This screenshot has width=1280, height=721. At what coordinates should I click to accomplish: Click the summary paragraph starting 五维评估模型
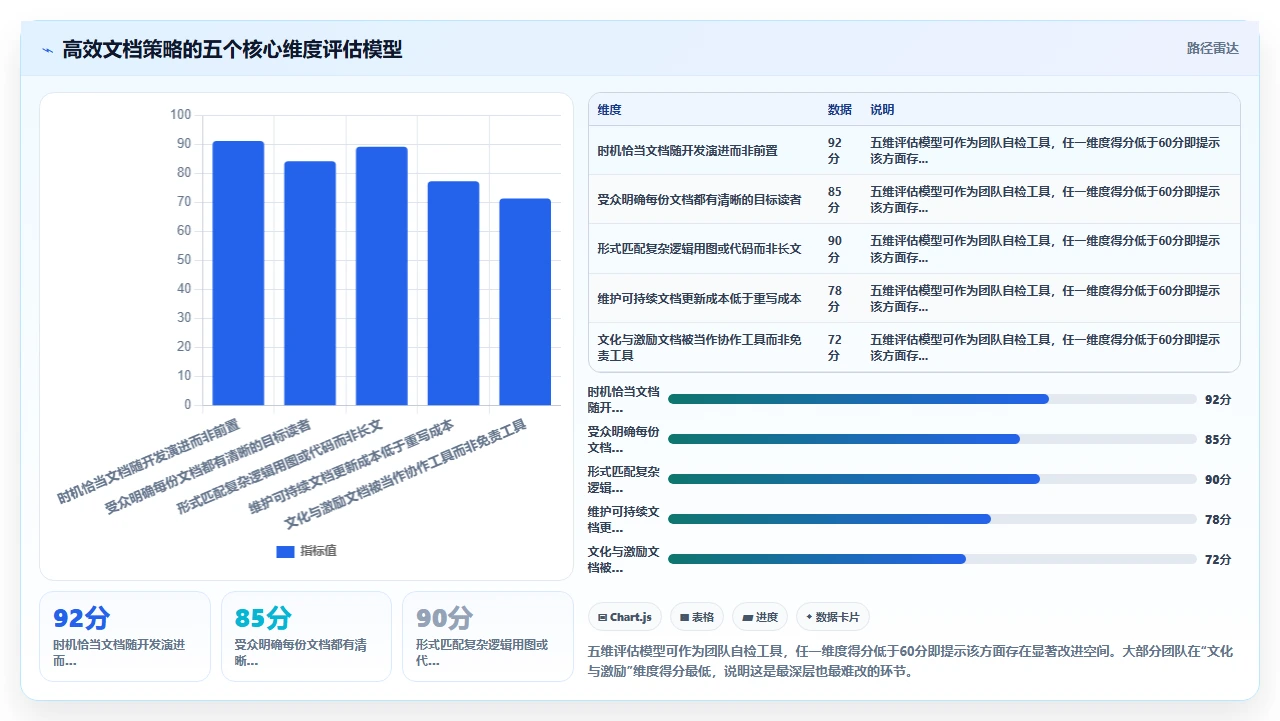point(911,661)
